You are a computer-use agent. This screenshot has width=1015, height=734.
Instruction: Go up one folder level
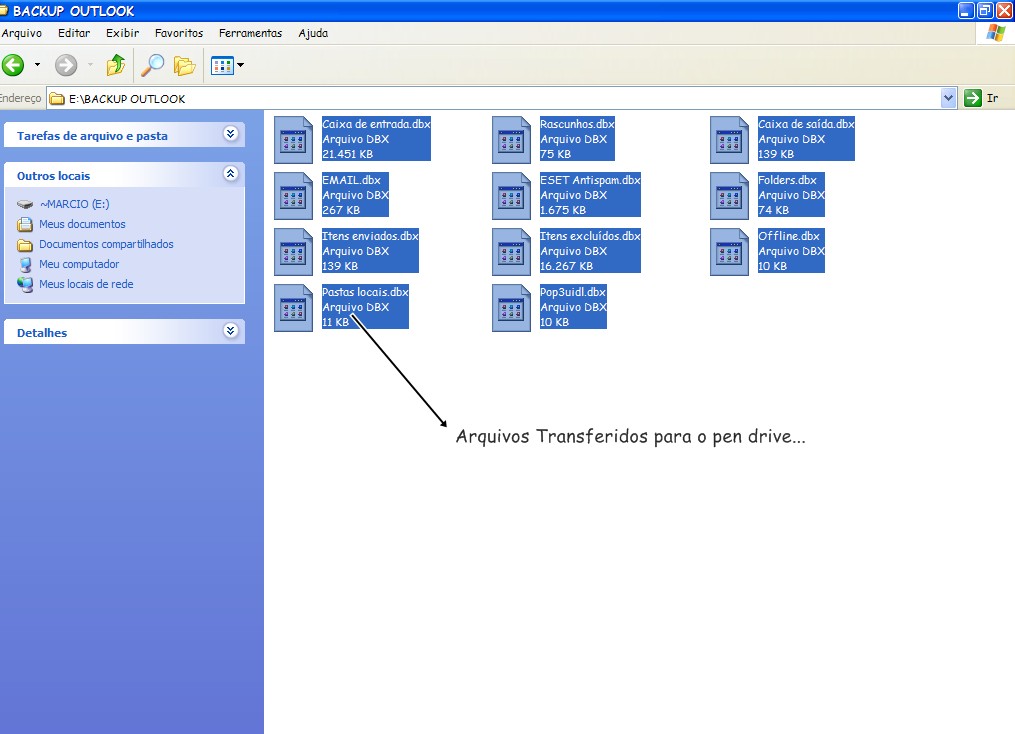pos(116,65)
